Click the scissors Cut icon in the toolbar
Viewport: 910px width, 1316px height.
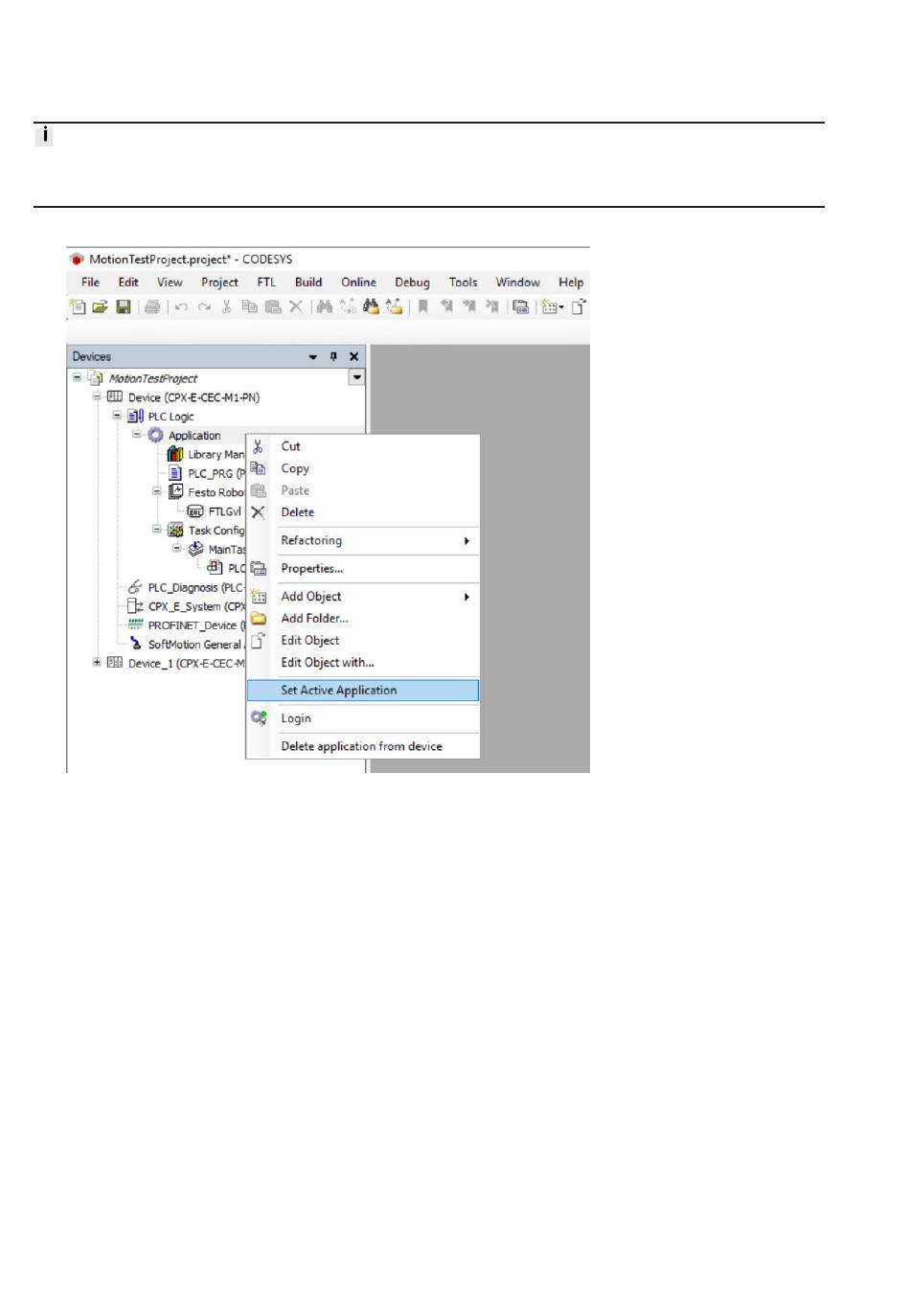point(227,306)
